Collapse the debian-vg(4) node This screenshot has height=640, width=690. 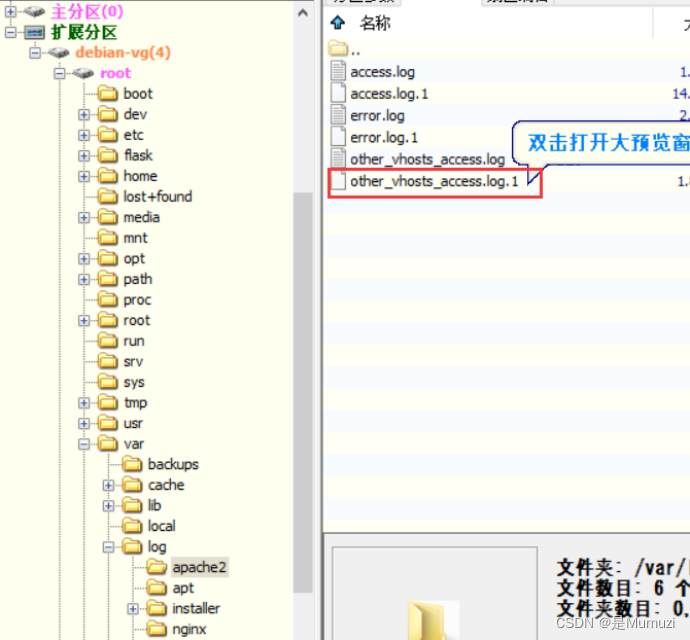click(x=35, y=53)
